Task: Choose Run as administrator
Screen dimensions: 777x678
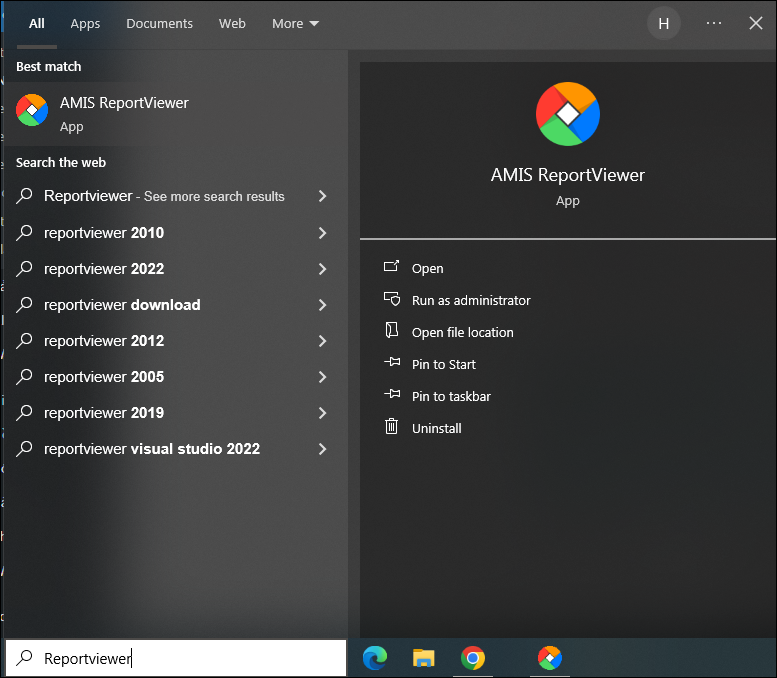Action: click(x=470, y=300)
